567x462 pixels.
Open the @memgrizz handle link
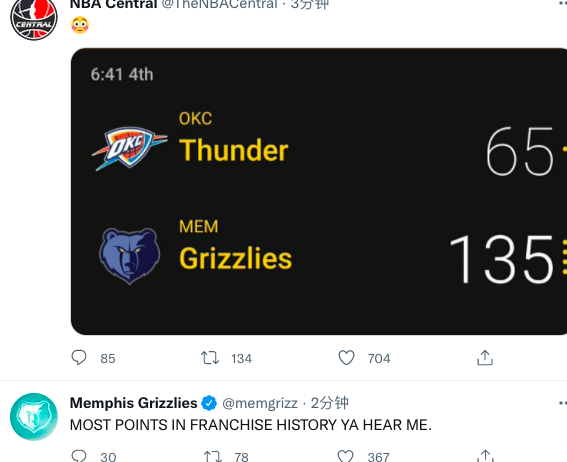260,403
